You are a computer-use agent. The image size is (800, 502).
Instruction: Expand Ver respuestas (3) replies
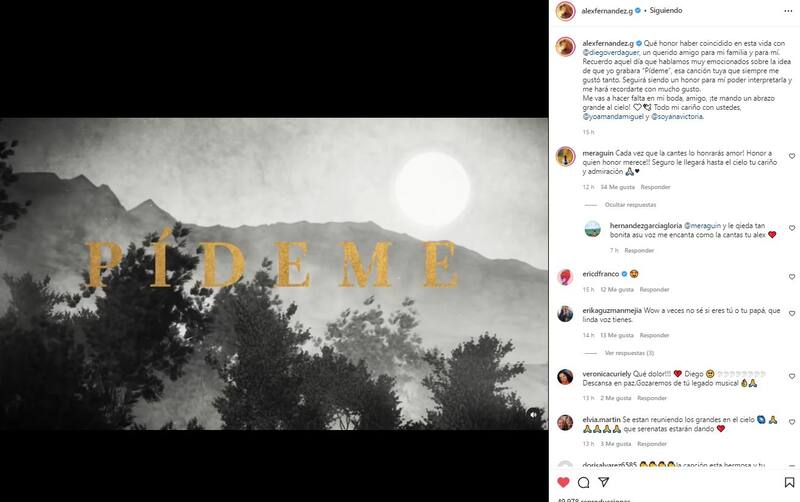tap(629, 353)
